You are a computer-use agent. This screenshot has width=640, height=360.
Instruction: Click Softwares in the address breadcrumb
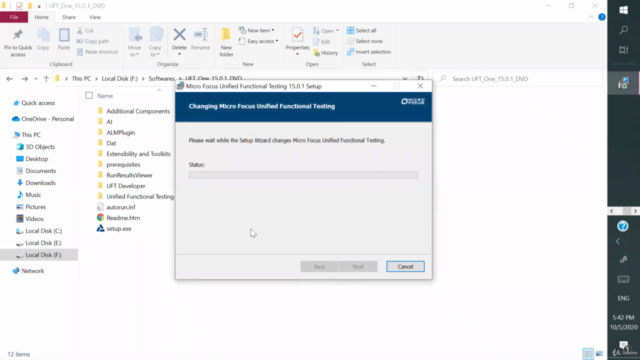pyautogui.click(x=161, y=79)
